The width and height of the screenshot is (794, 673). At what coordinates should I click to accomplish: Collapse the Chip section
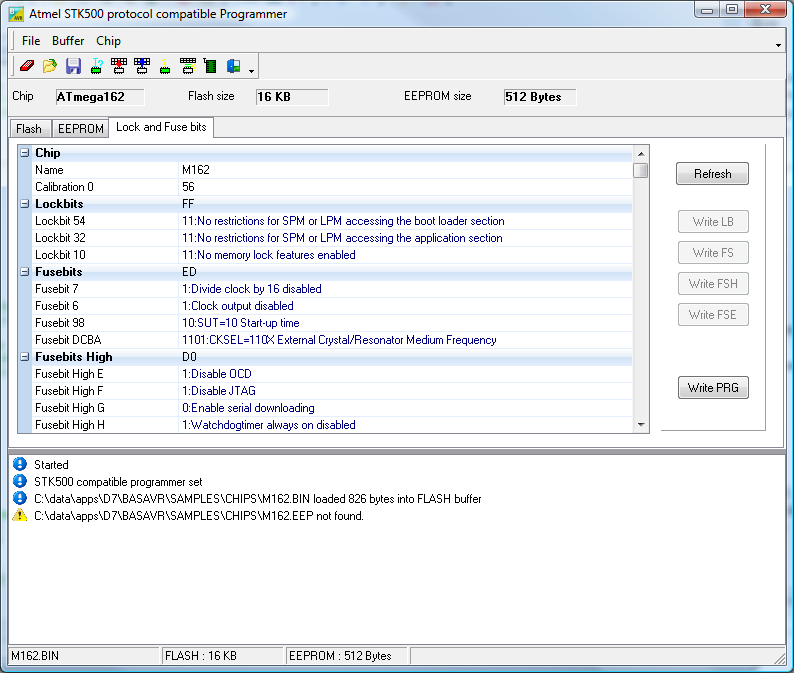(x=24, y=152)
